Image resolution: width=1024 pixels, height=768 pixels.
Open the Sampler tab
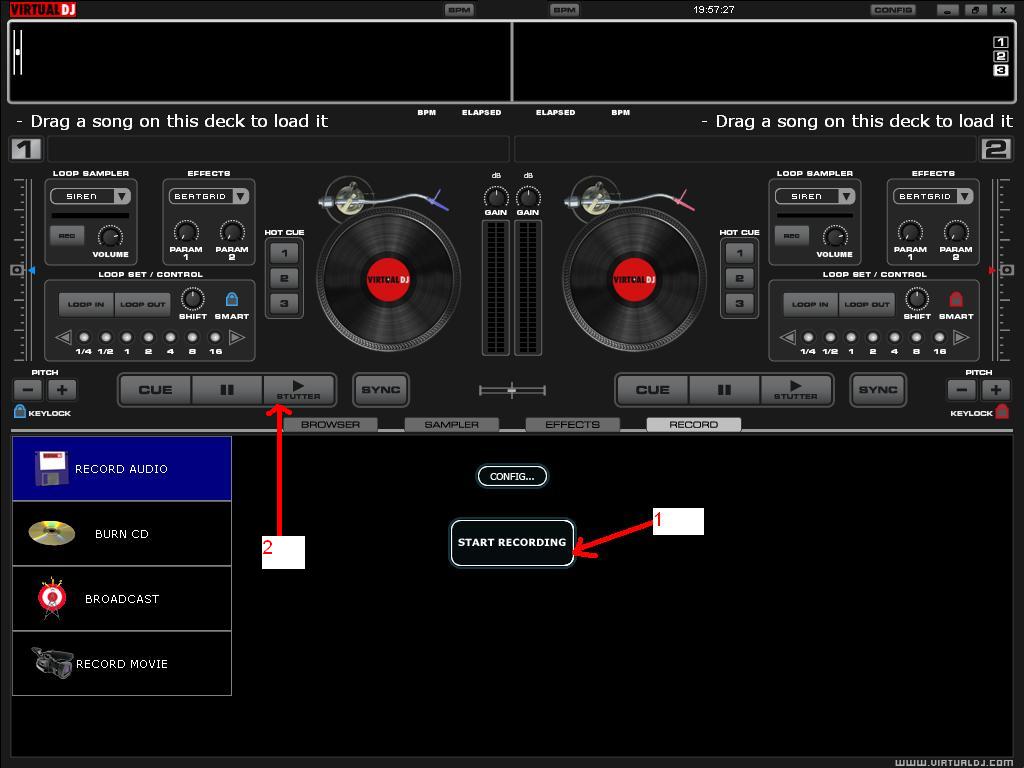(451, 424)
